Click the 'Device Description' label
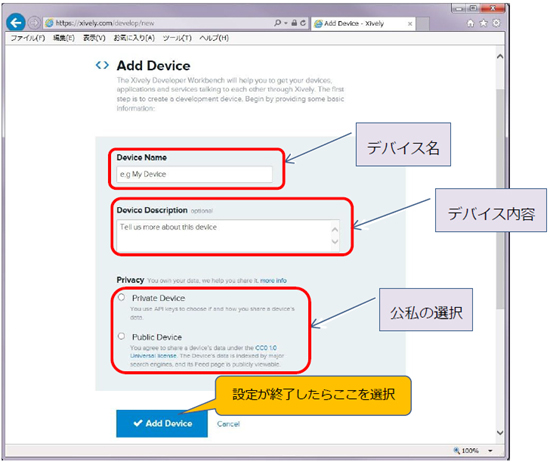Screen dimensions: 550x462 pos(152,210)
